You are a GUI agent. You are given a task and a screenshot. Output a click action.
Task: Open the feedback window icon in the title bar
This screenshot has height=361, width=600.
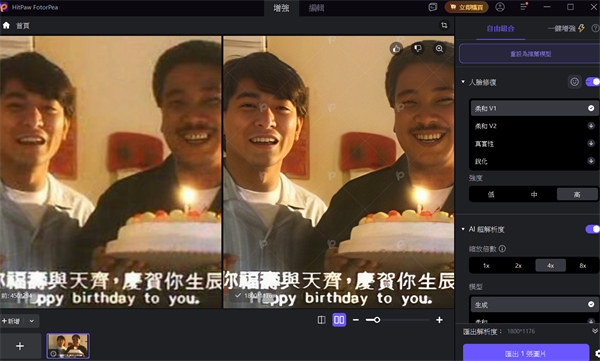[432, 7]
